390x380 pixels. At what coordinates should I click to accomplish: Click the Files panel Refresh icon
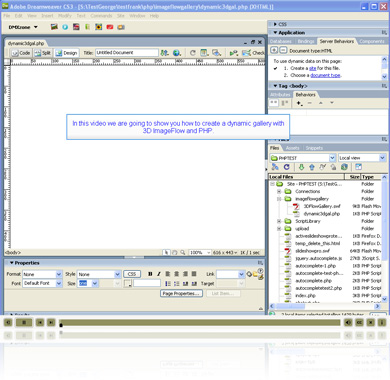(286, 167)
